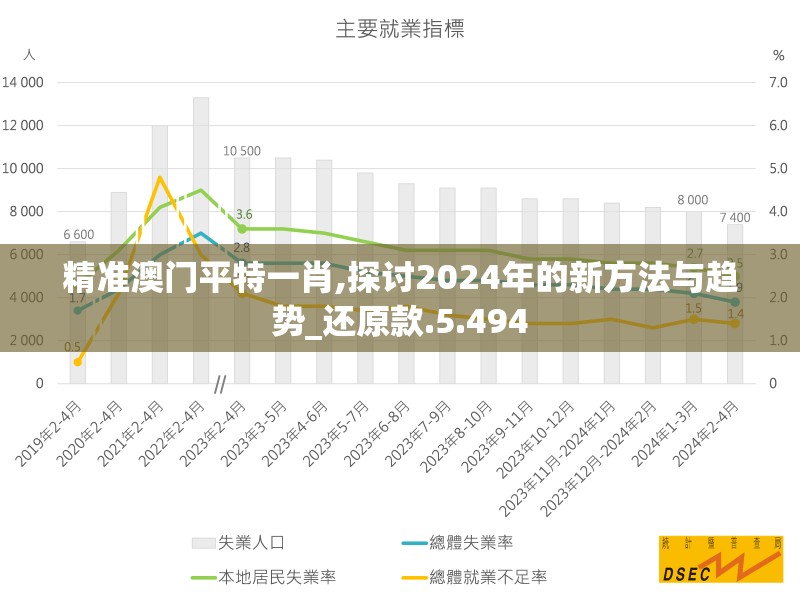Screen dimensions: 800x596
Task: Click the grey 失業人口 legend swatch
Action: click(x=203, y=543)
